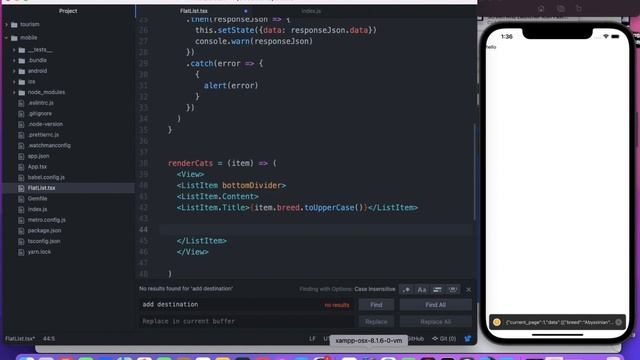Image resolution: width=640 pixels, height=360 pixels.
Task: Expand the android folder
Action: (x=14, y=71)
